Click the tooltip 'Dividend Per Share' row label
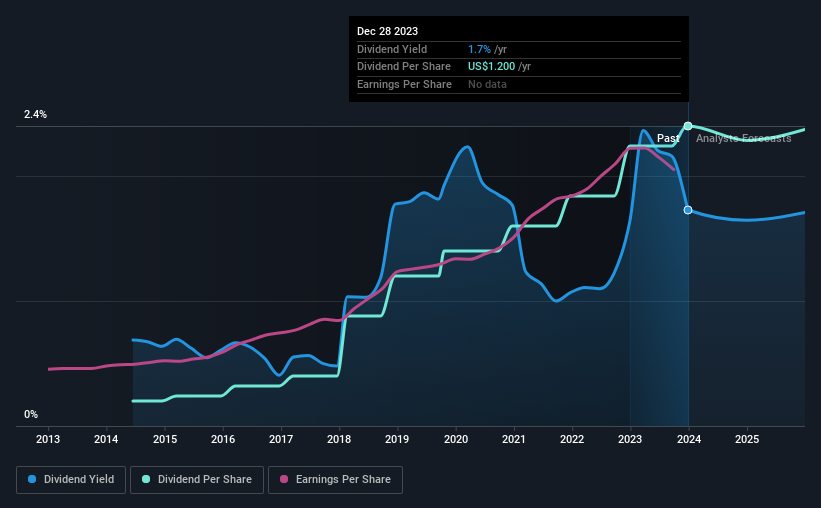Screen dimensions: 821x508 click(404, 67)
